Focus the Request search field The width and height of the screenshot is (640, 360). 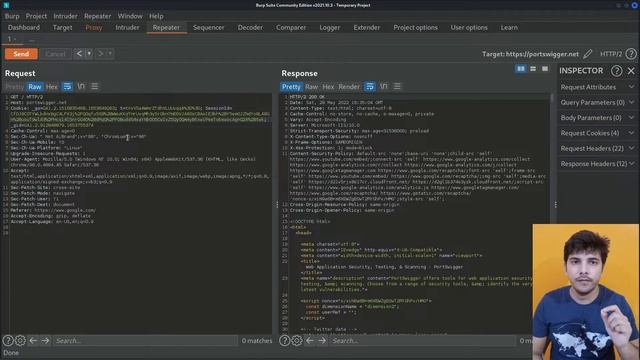[x=145, y=340]
